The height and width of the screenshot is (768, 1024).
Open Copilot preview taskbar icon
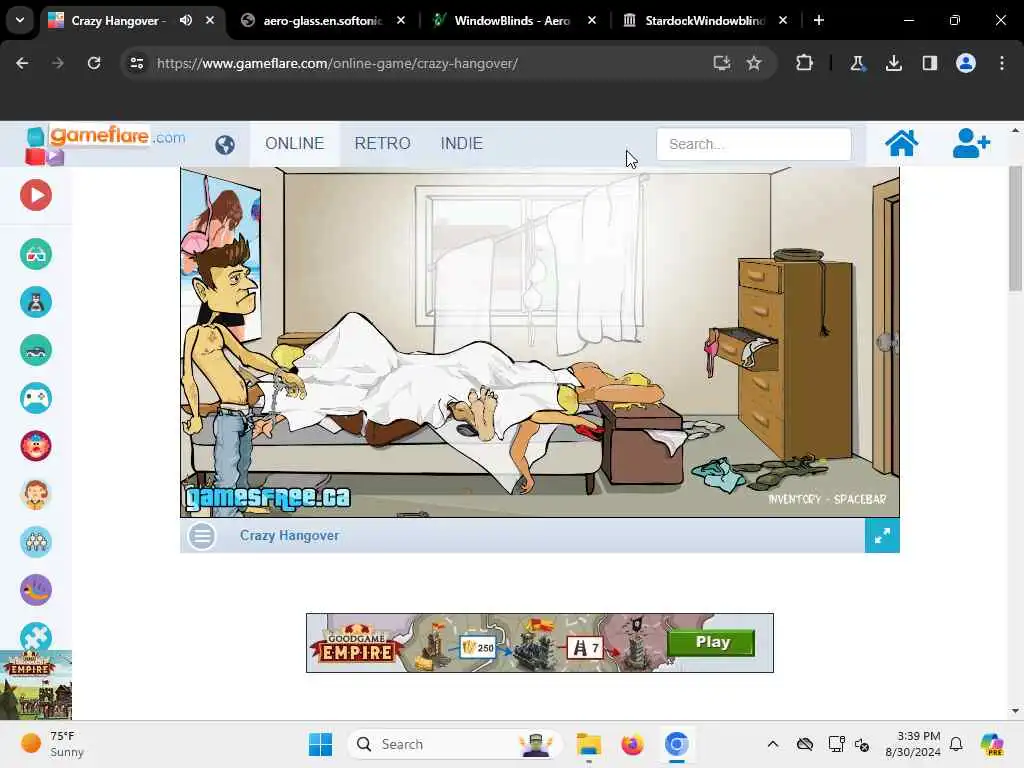click(992, 744)
